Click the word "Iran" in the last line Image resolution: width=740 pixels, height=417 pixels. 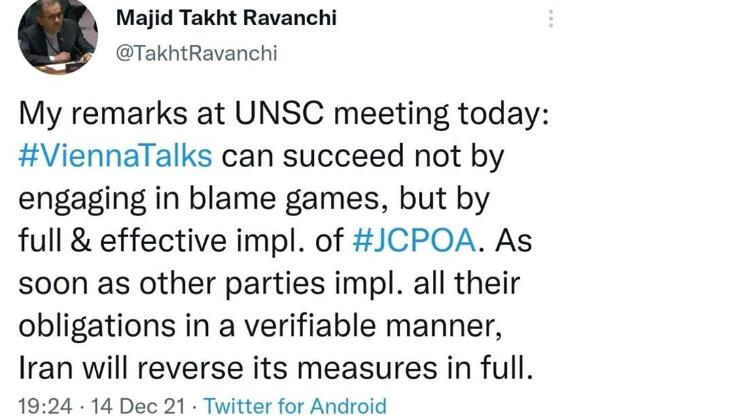[44, 367]
